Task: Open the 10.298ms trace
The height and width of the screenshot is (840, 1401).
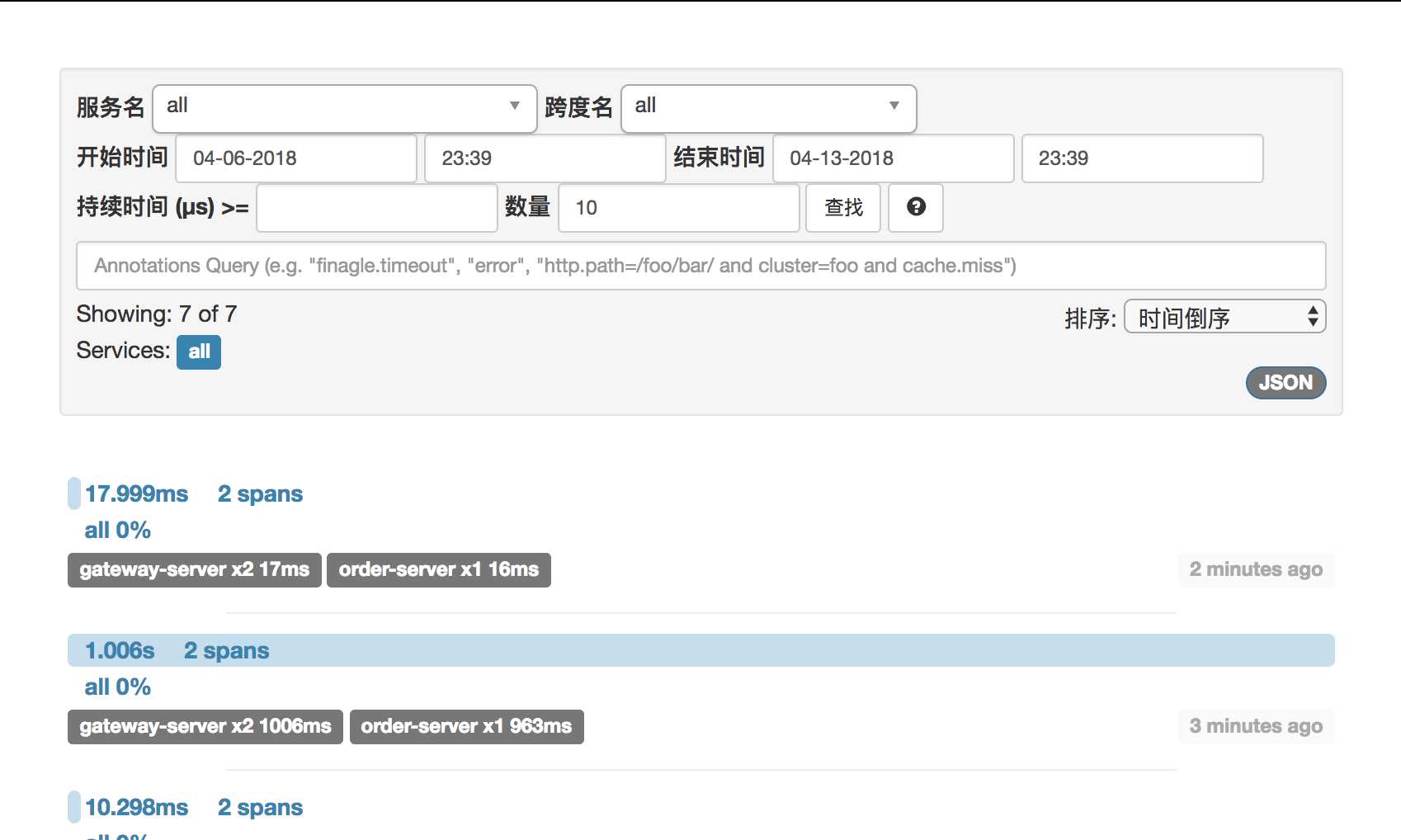Action: [137, 807]
